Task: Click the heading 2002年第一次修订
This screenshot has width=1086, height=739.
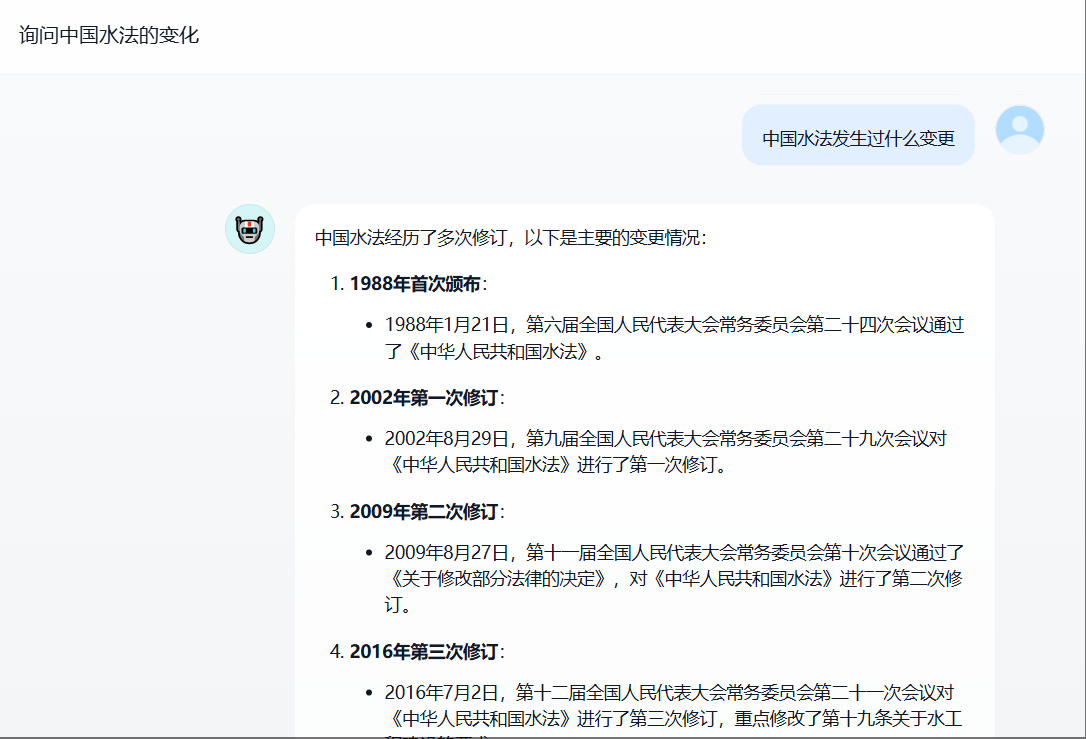Action: 423,398
